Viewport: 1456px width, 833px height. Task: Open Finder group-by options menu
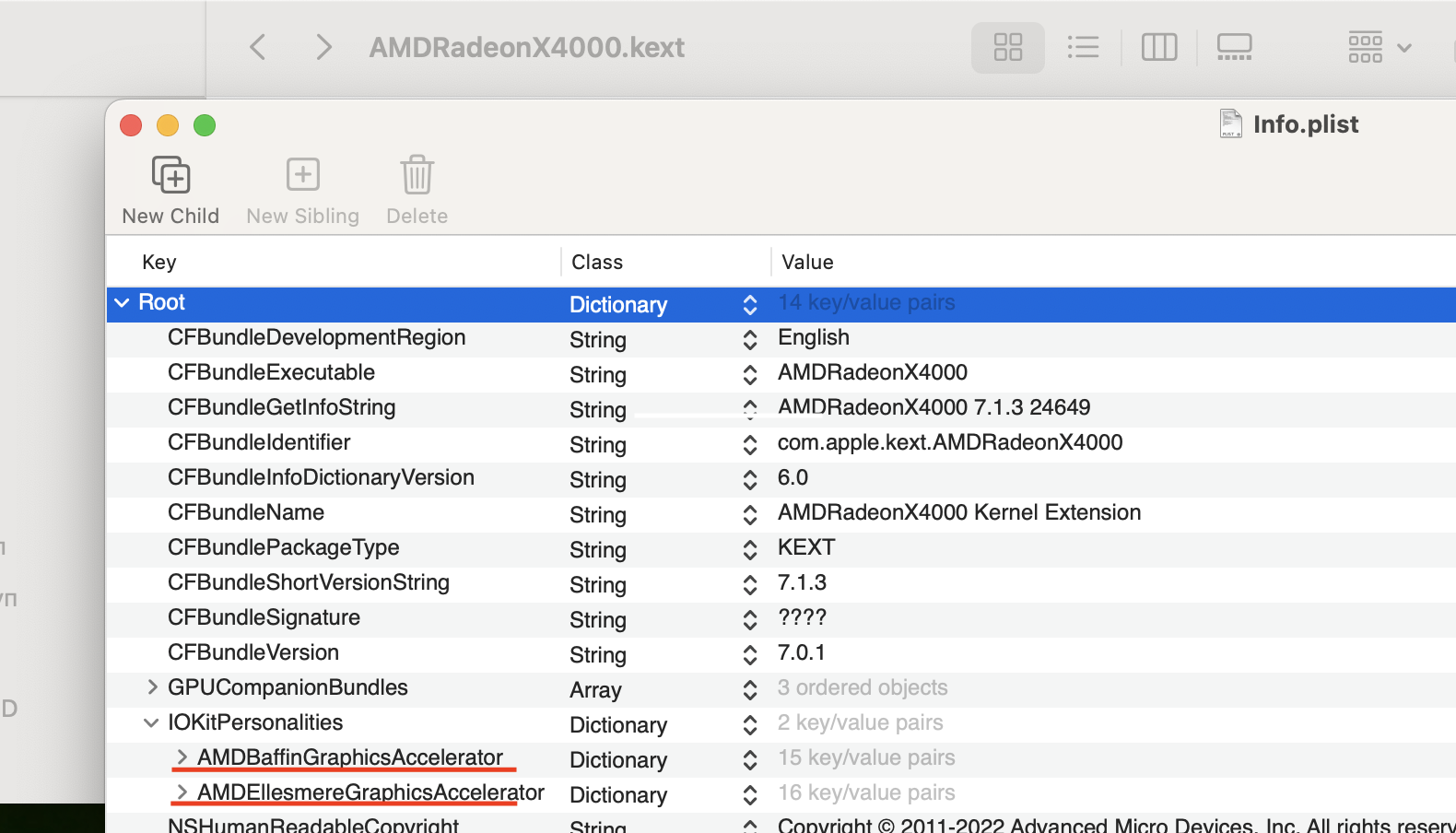1380,47
